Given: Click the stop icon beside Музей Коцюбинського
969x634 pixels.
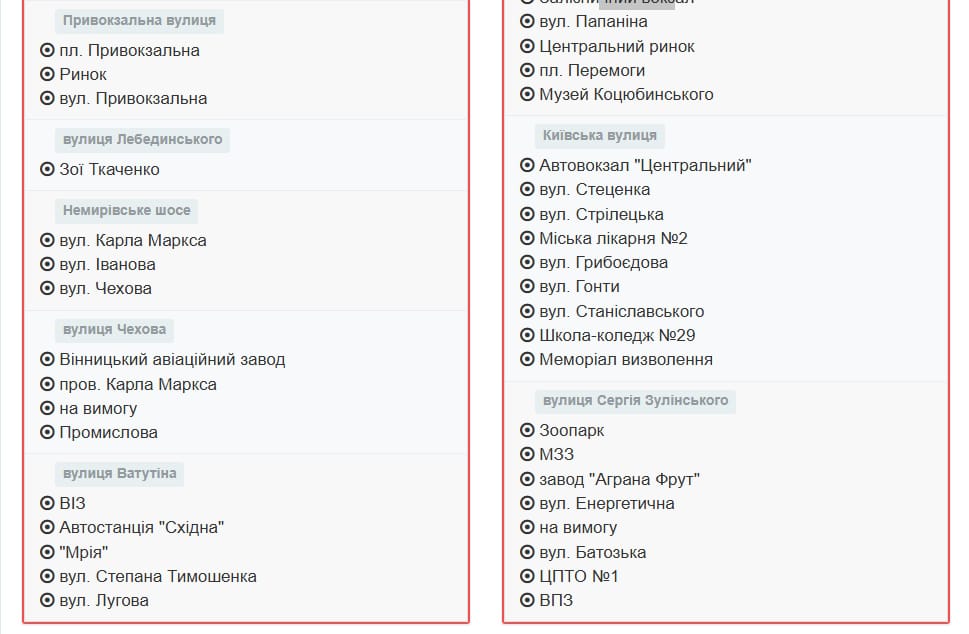Looking at the screenshot, I should point(525,94).
